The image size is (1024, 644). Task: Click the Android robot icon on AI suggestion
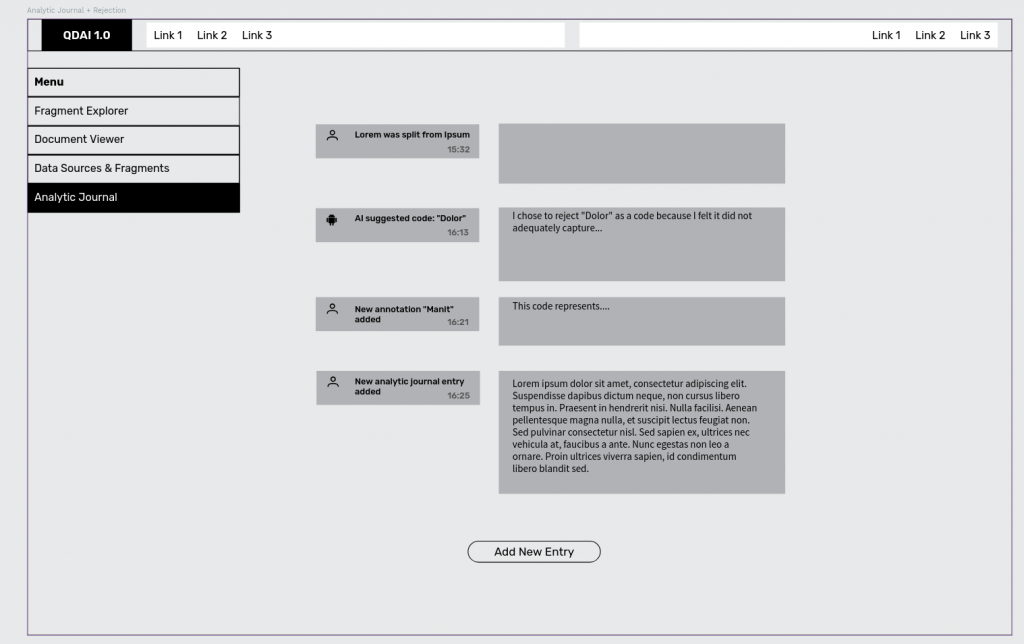[332, 219]
